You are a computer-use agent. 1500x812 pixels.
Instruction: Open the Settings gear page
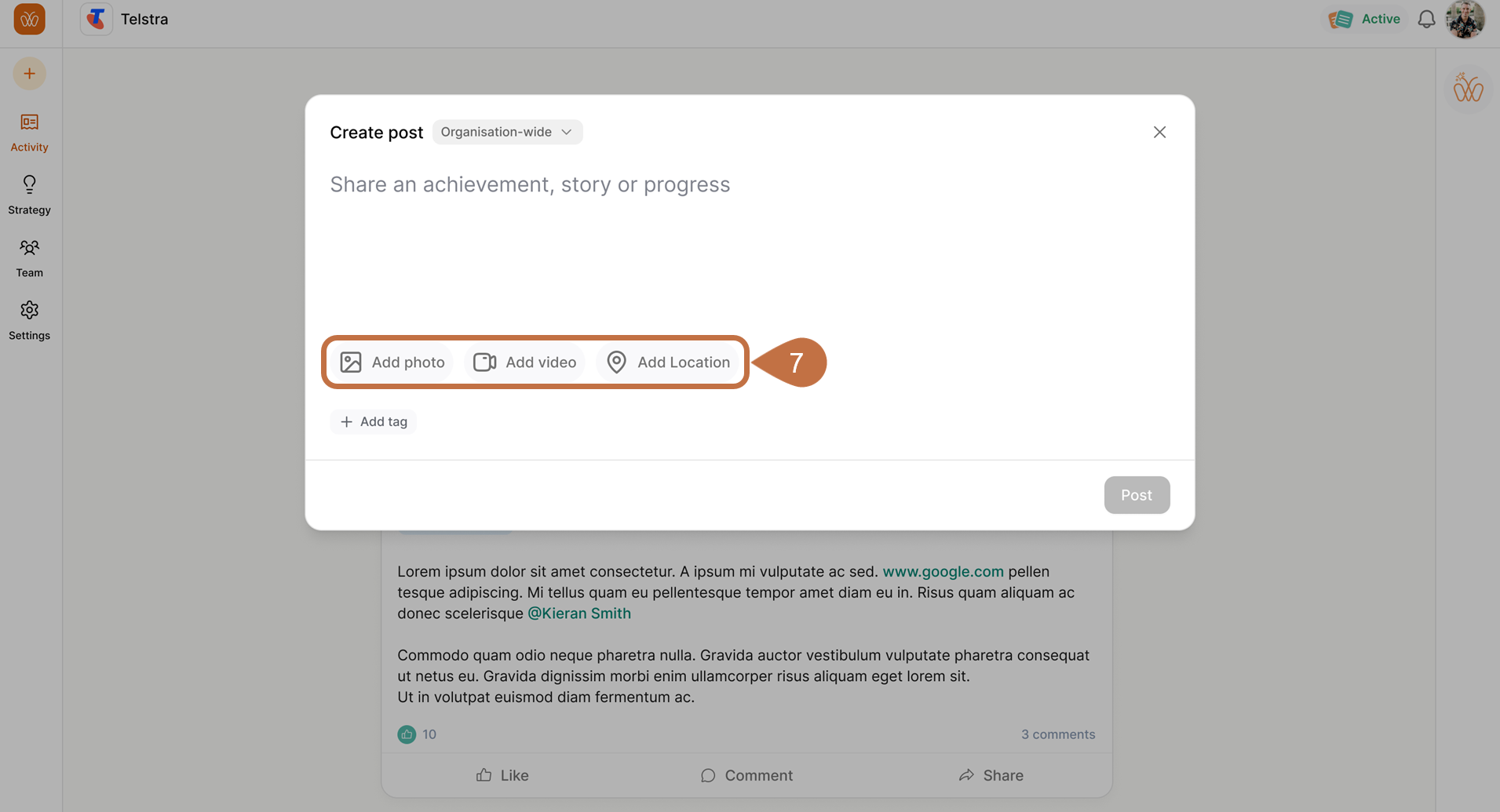click(29, 320)
